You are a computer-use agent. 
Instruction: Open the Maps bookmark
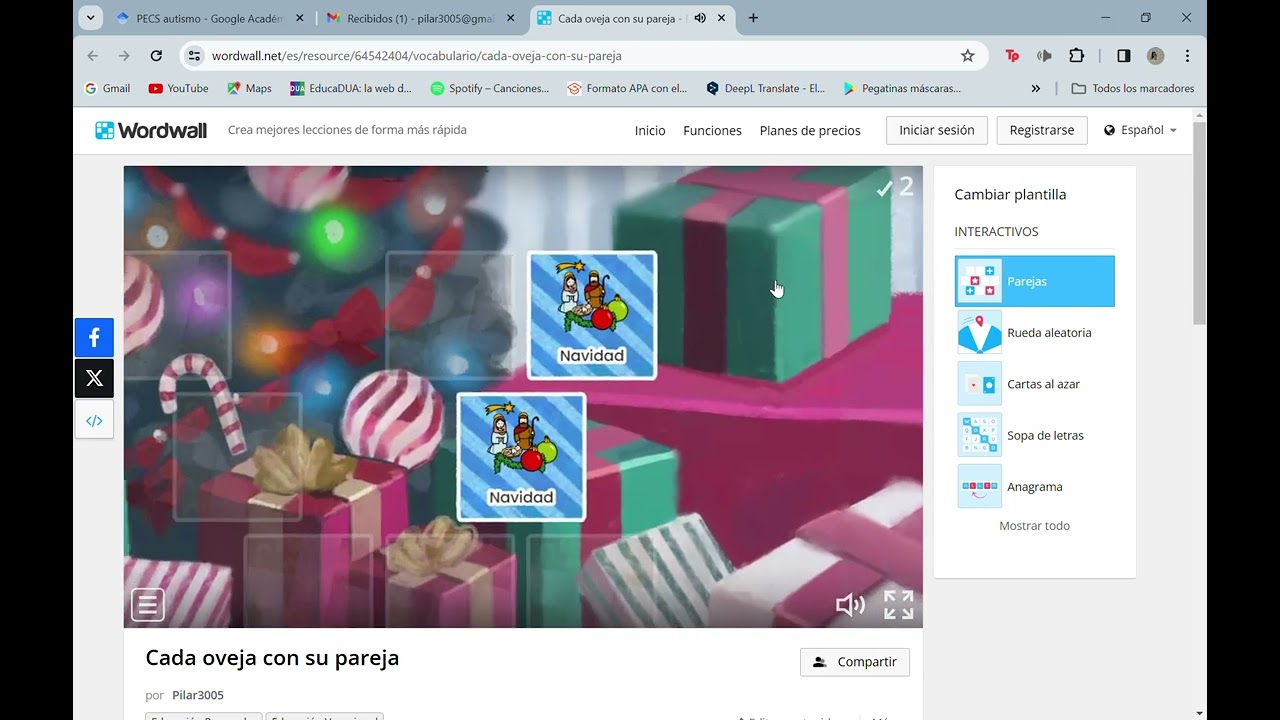pos(249,88)
